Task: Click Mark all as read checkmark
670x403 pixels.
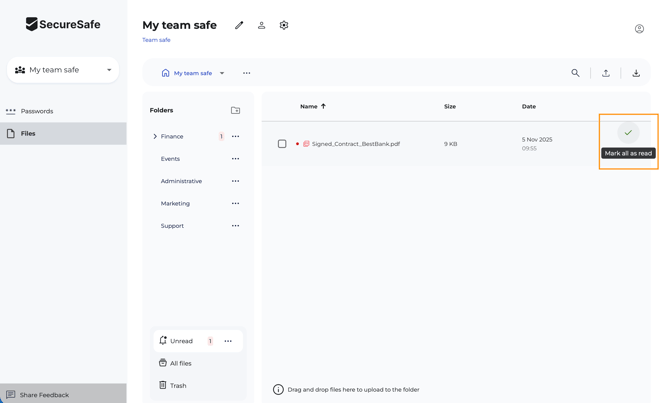Action: [628, 132]
